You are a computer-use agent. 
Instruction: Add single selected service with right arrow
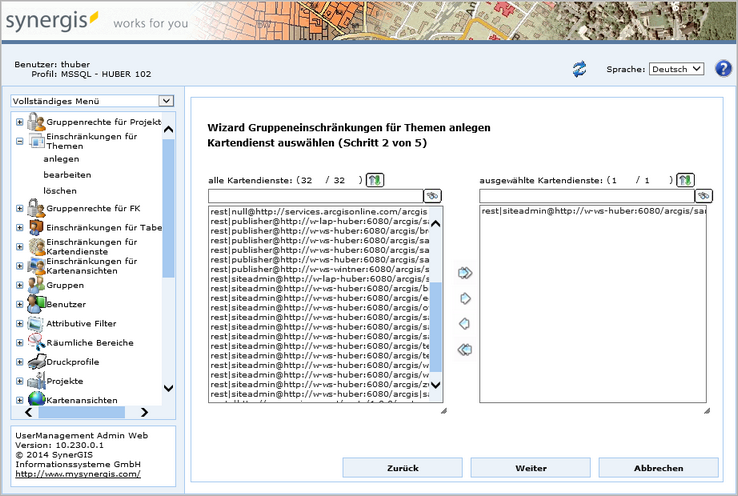click(464, 298)
